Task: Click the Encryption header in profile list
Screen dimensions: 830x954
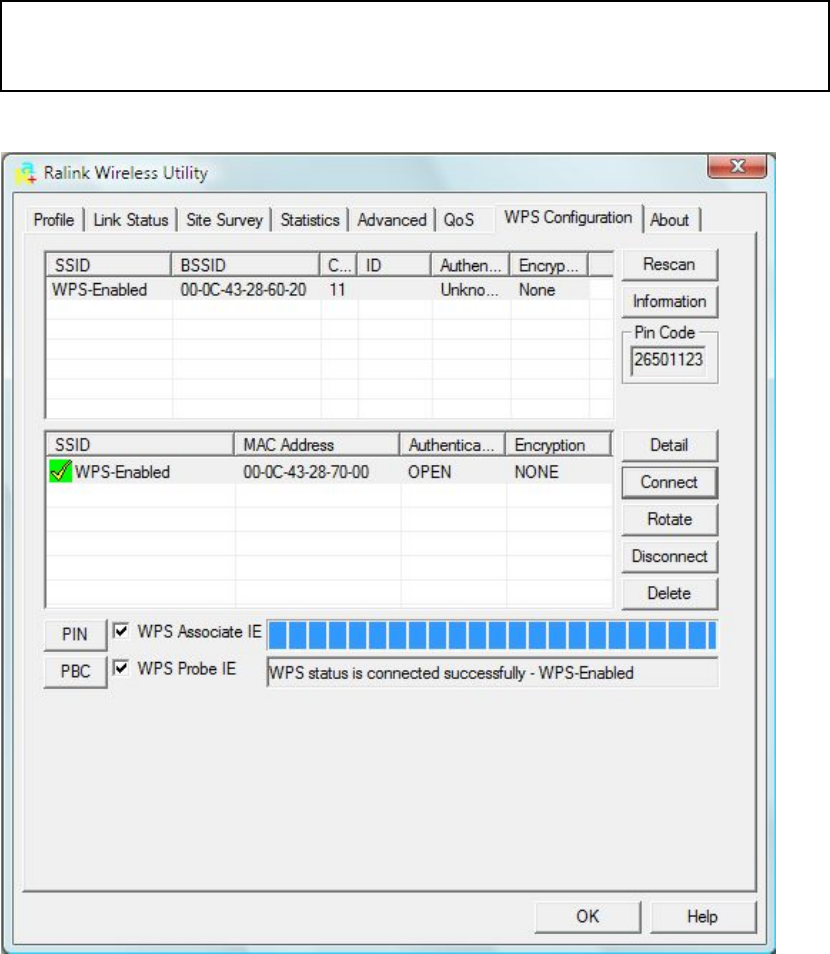Action: 558,445
